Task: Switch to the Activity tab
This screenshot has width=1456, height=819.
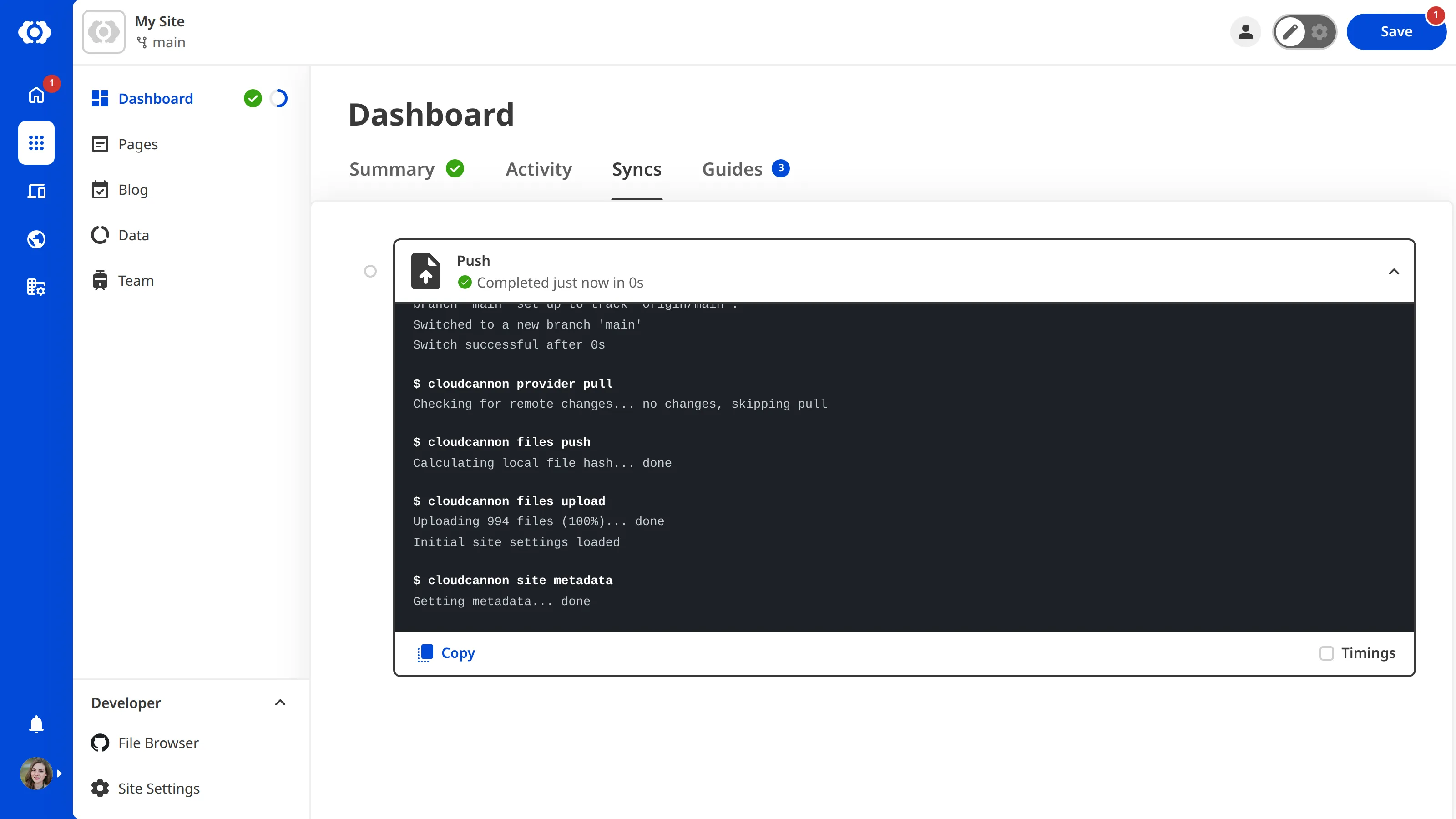Action: 538,169
